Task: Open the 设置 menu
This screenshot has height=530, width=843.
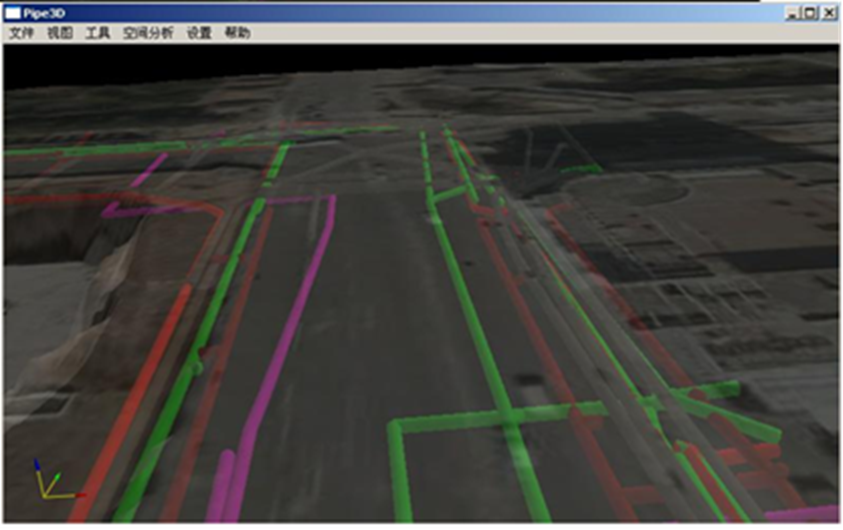Action: coord(199,33)
